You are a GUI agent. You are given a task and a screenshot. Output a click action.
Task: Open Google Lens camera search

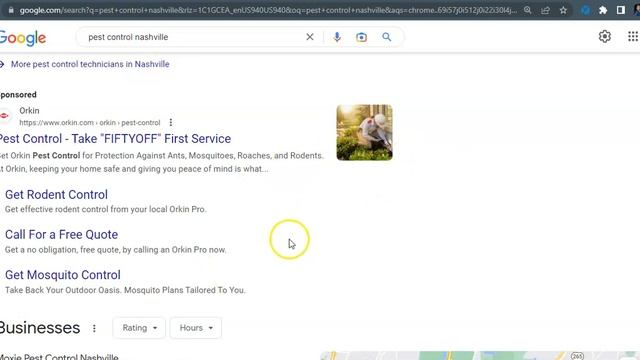[361, 37]
